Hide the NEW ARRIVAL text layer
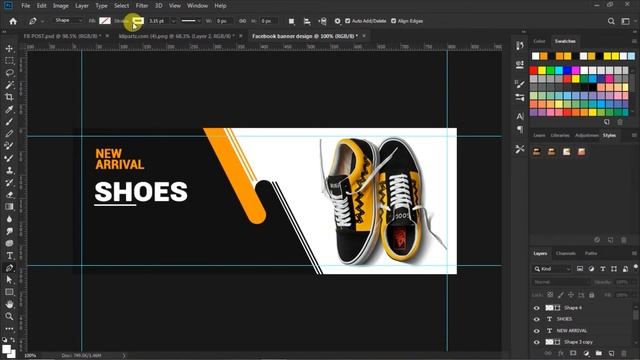This screenshot has height=360, width=640. 536,331
